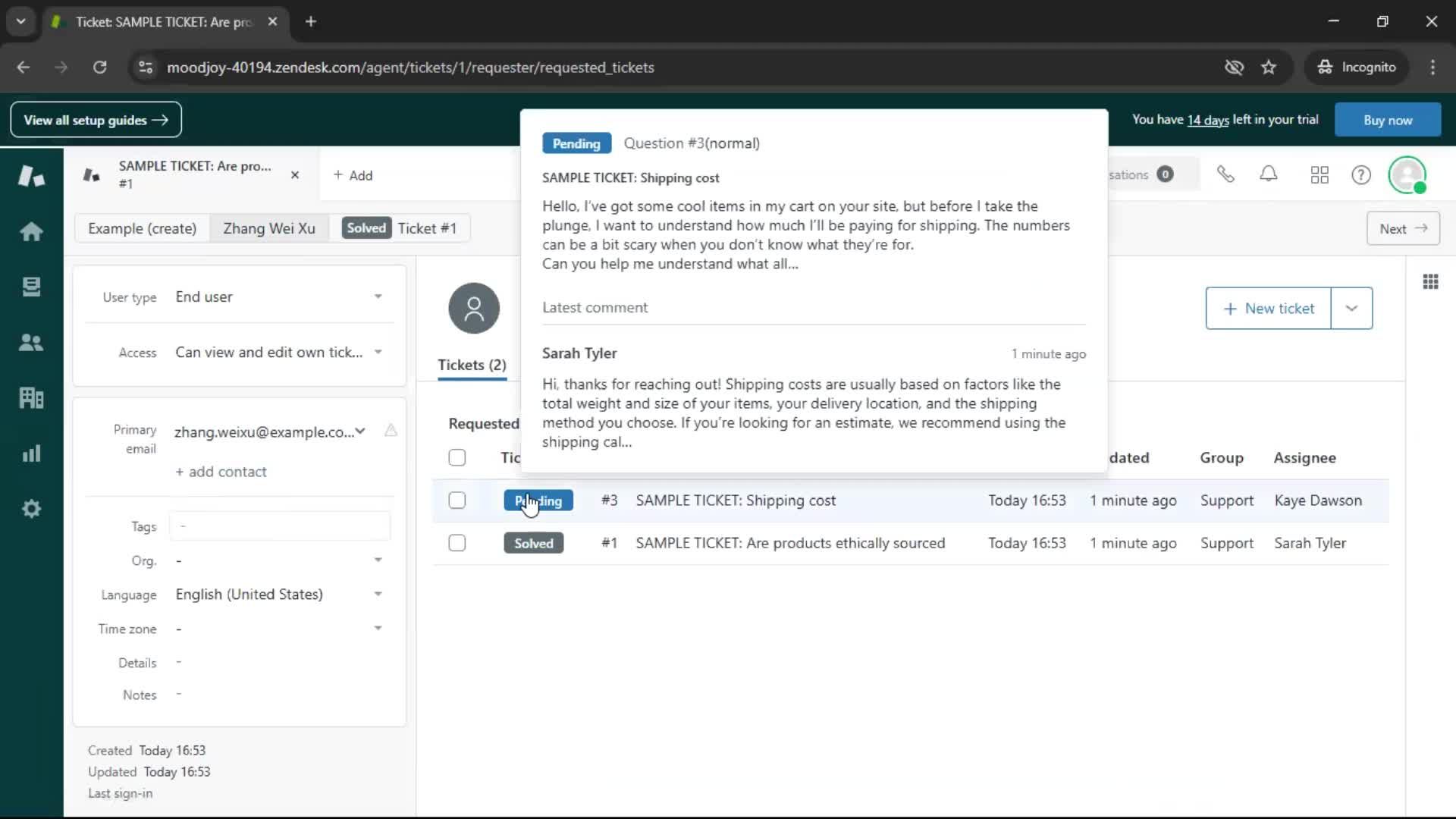Viewport: 1456px width, 819px height.
Task: Click the third-party cookies blocked eye icon
Action: coord(1234,67)
